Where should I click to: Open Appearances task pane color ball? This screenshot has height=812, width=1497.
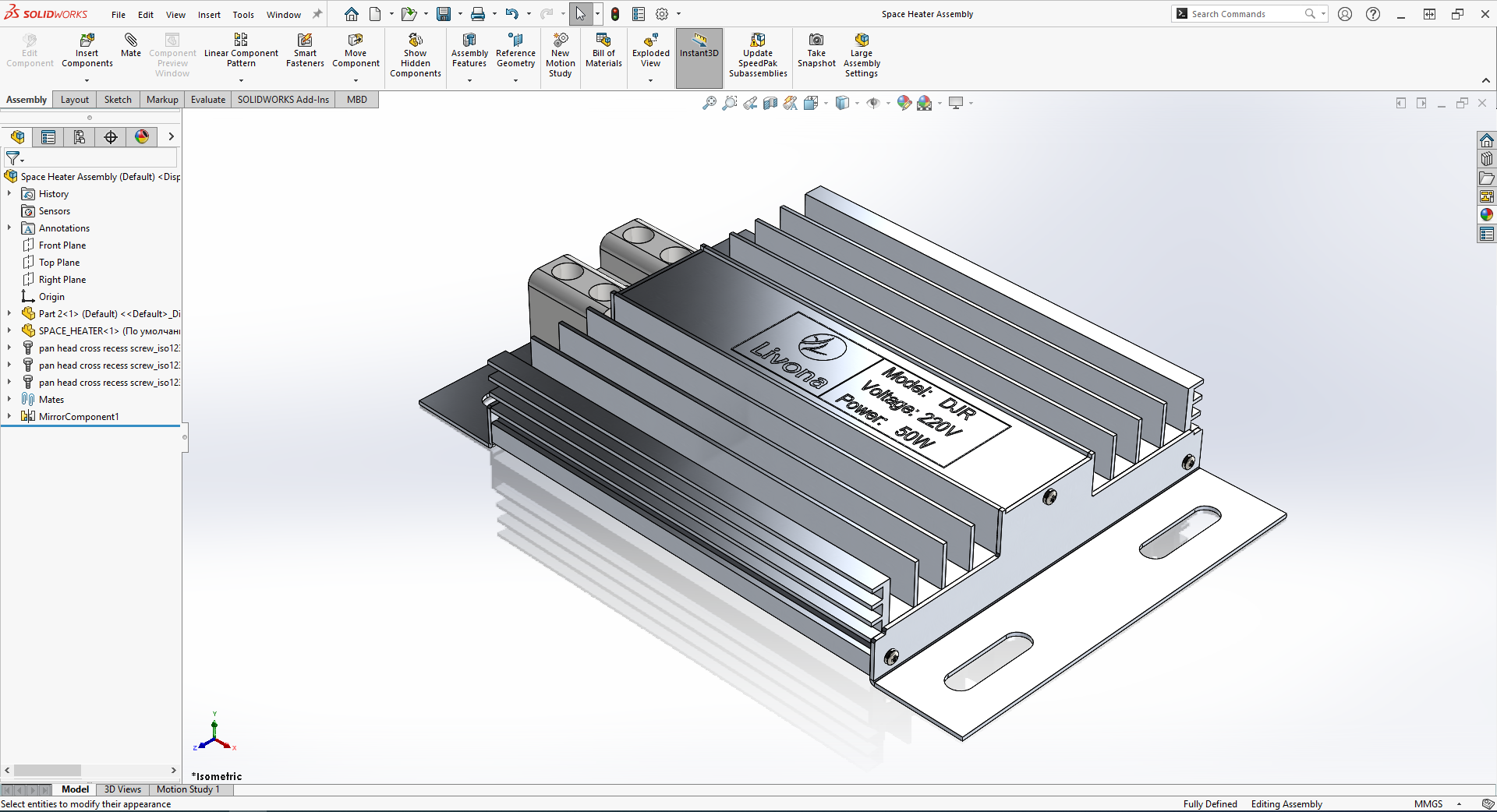tap(1487, 215)
